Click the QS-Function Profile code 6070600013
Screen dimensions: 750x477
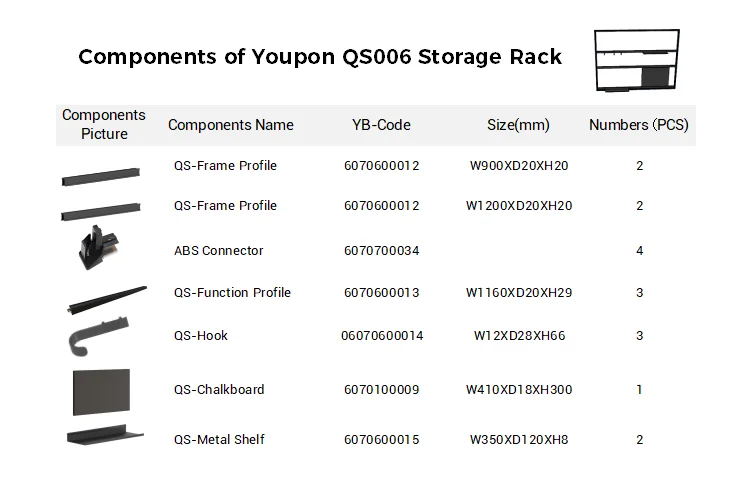tap(381, 292)
